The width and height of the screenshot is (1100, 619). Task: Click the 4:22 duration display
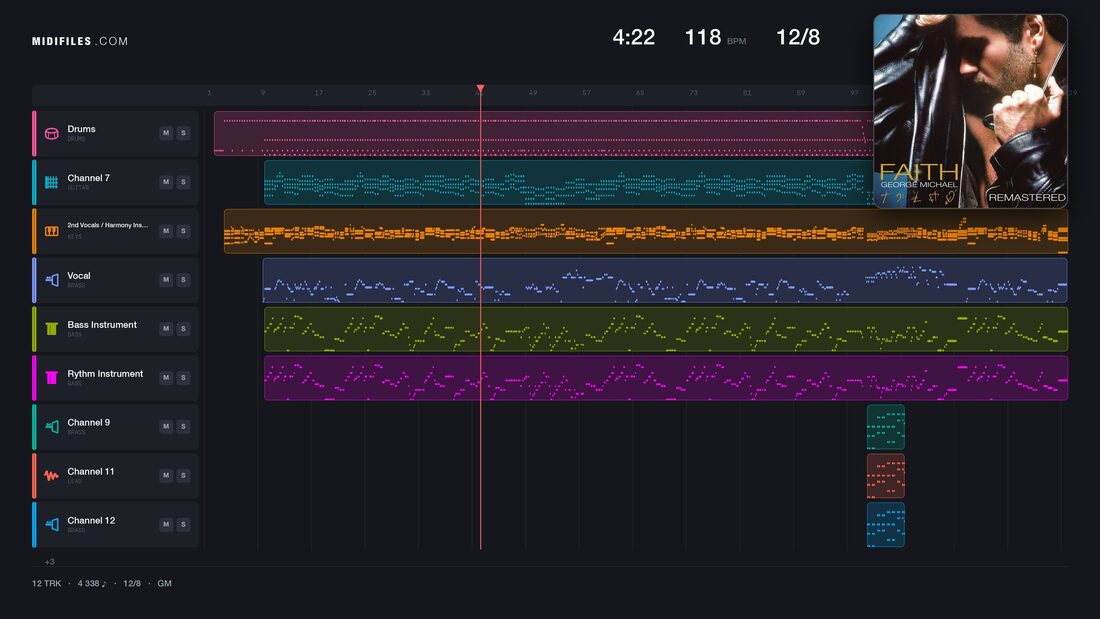[x=633, y=37]
